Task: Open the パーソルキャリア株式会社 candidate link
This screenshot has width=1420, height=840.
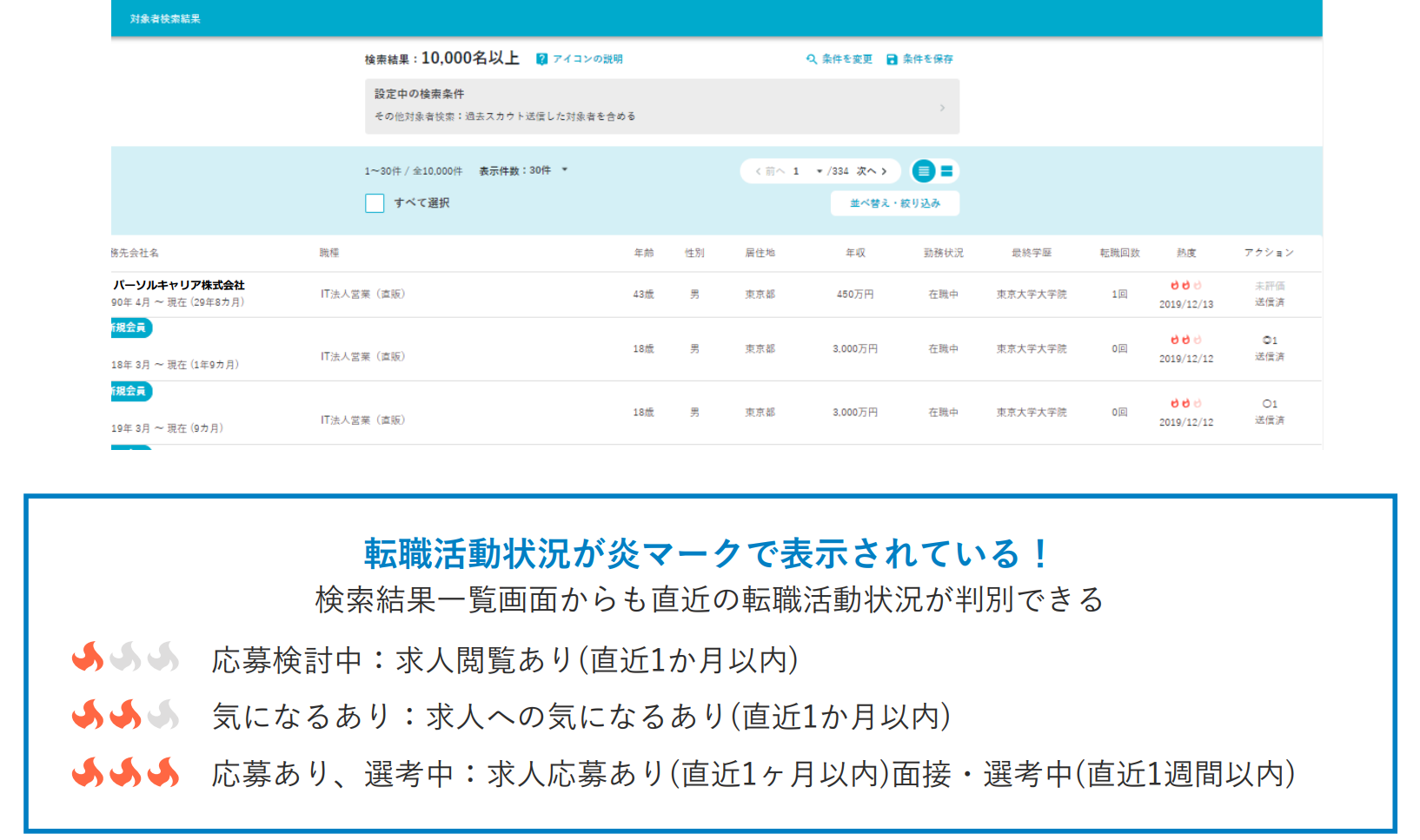Action: [178, 285]
